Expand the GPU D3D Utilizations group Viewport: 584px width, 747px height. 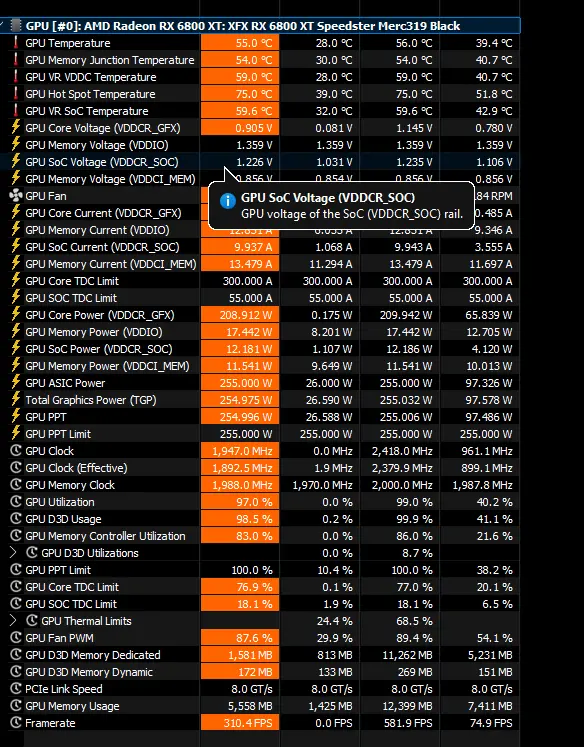tap(13, 553)
